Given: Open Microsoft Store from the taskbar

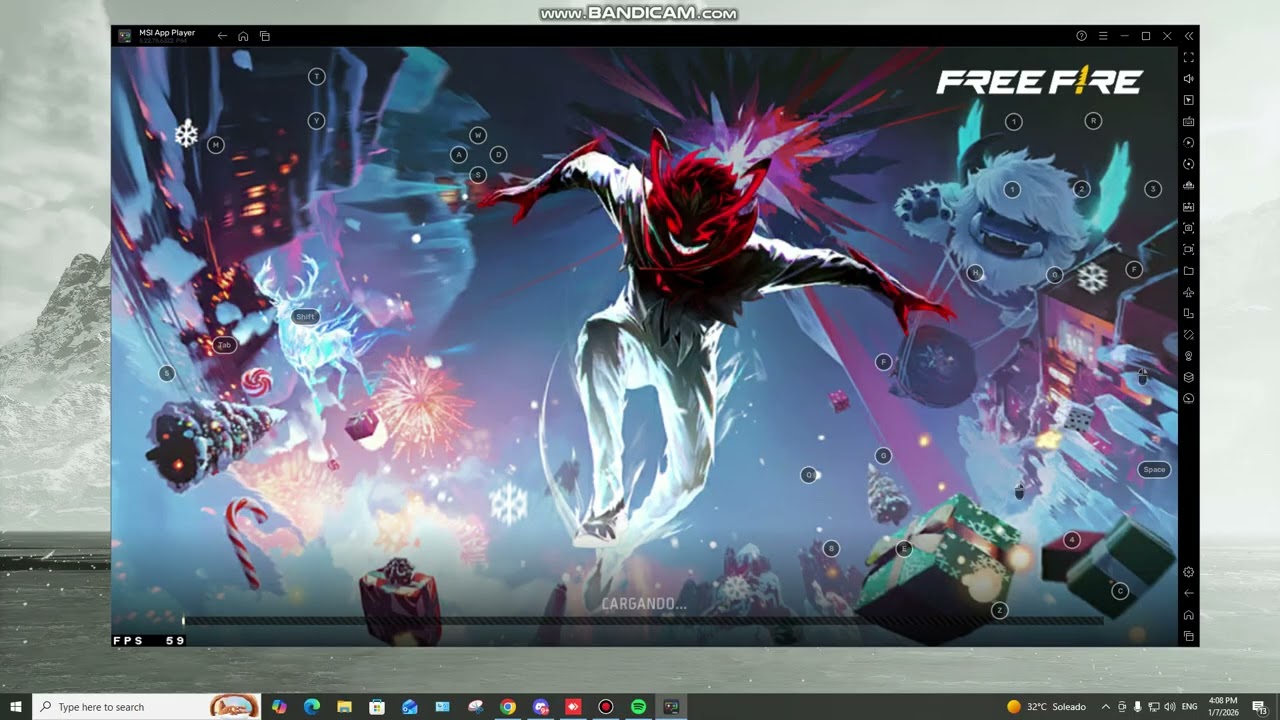Looking at the screenshot, I should tap(377, 707).
